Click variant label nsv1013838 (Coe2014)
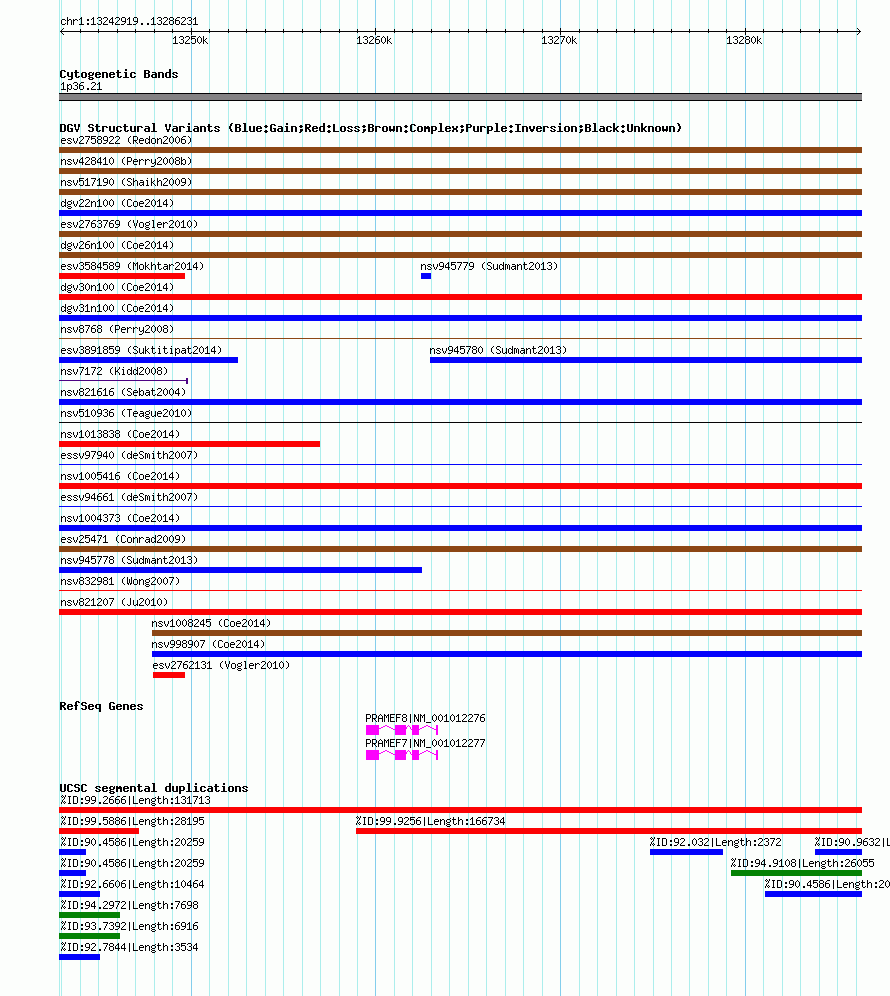Screen dimensions: 890x996 tap(120, 434)
